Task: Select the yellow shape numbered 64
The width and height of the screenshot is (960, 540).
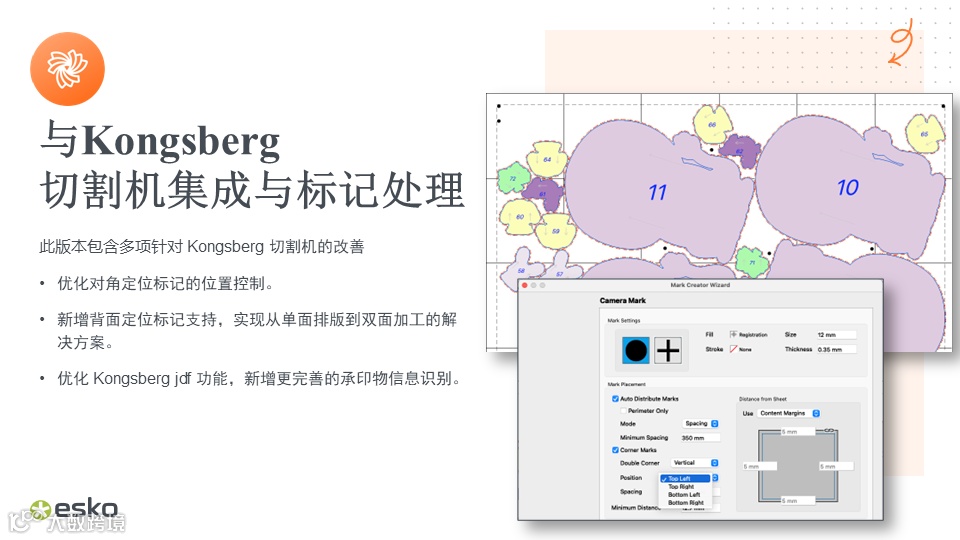Action: pos(547,159)
